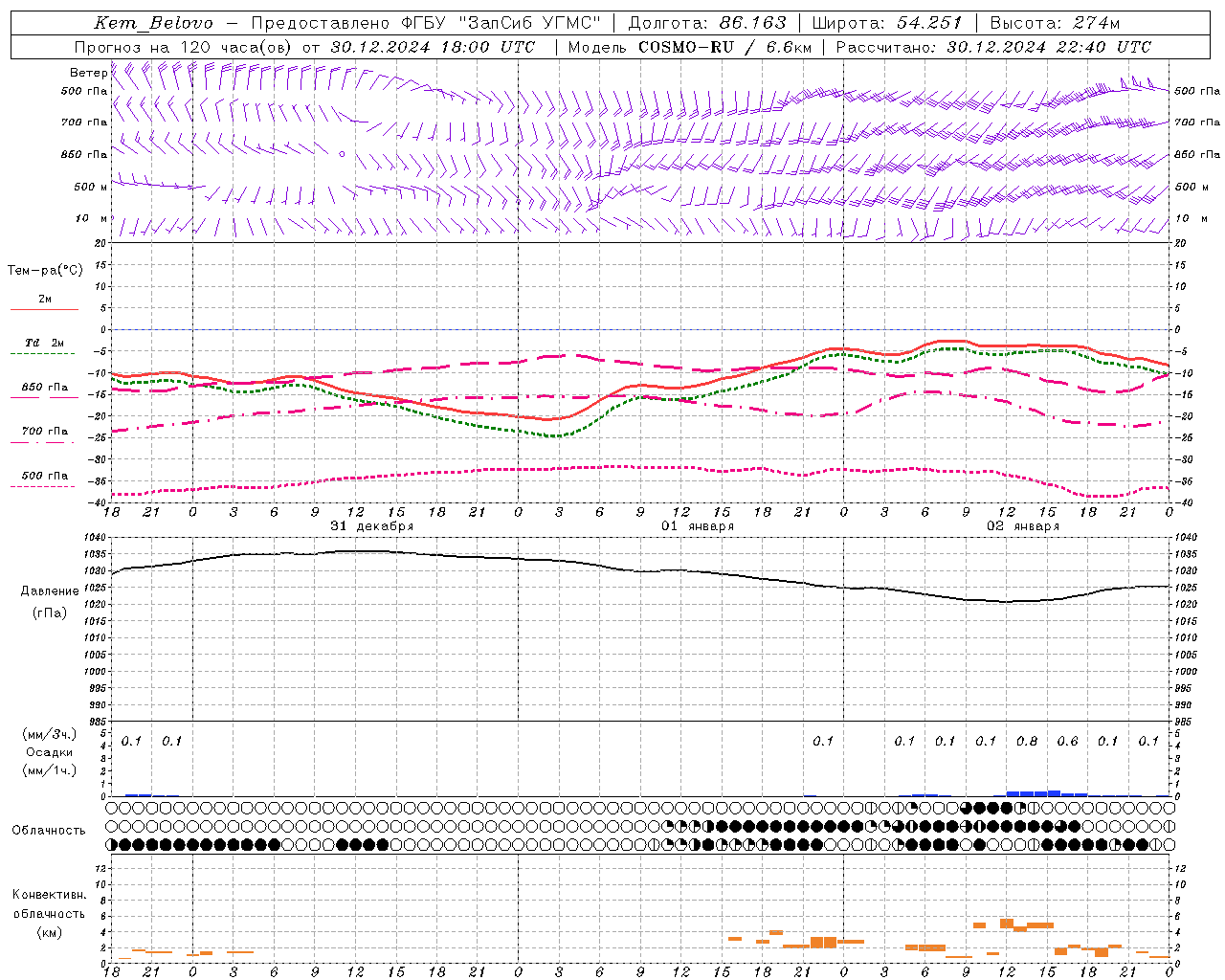Click the '(мм/1ч.)' precipitation unit label
Viewport: 1225px width, 980px height.
[x=49, y=770]
